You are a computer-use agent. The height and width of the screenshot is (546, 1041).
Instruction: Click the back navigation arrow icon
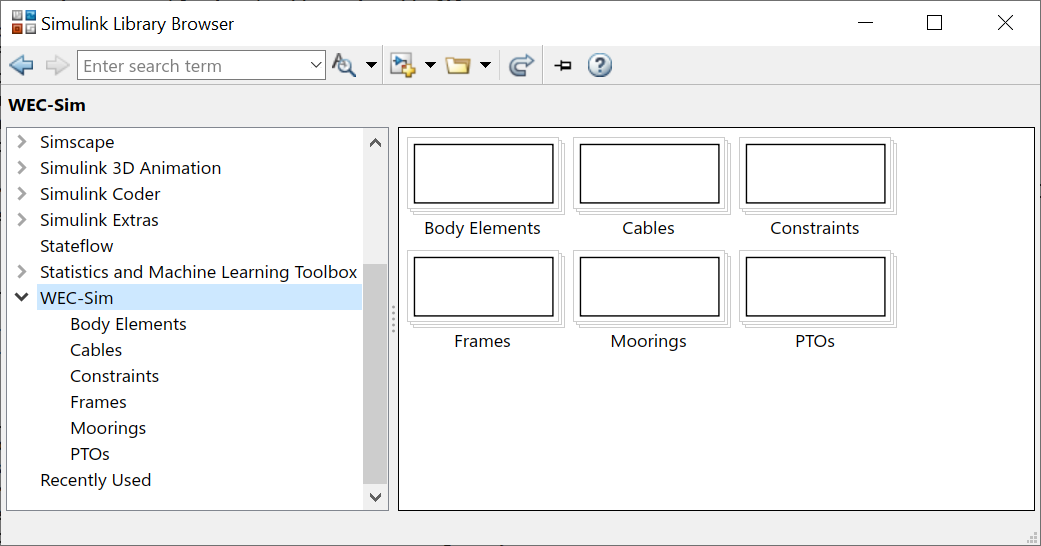pos(22,65)
